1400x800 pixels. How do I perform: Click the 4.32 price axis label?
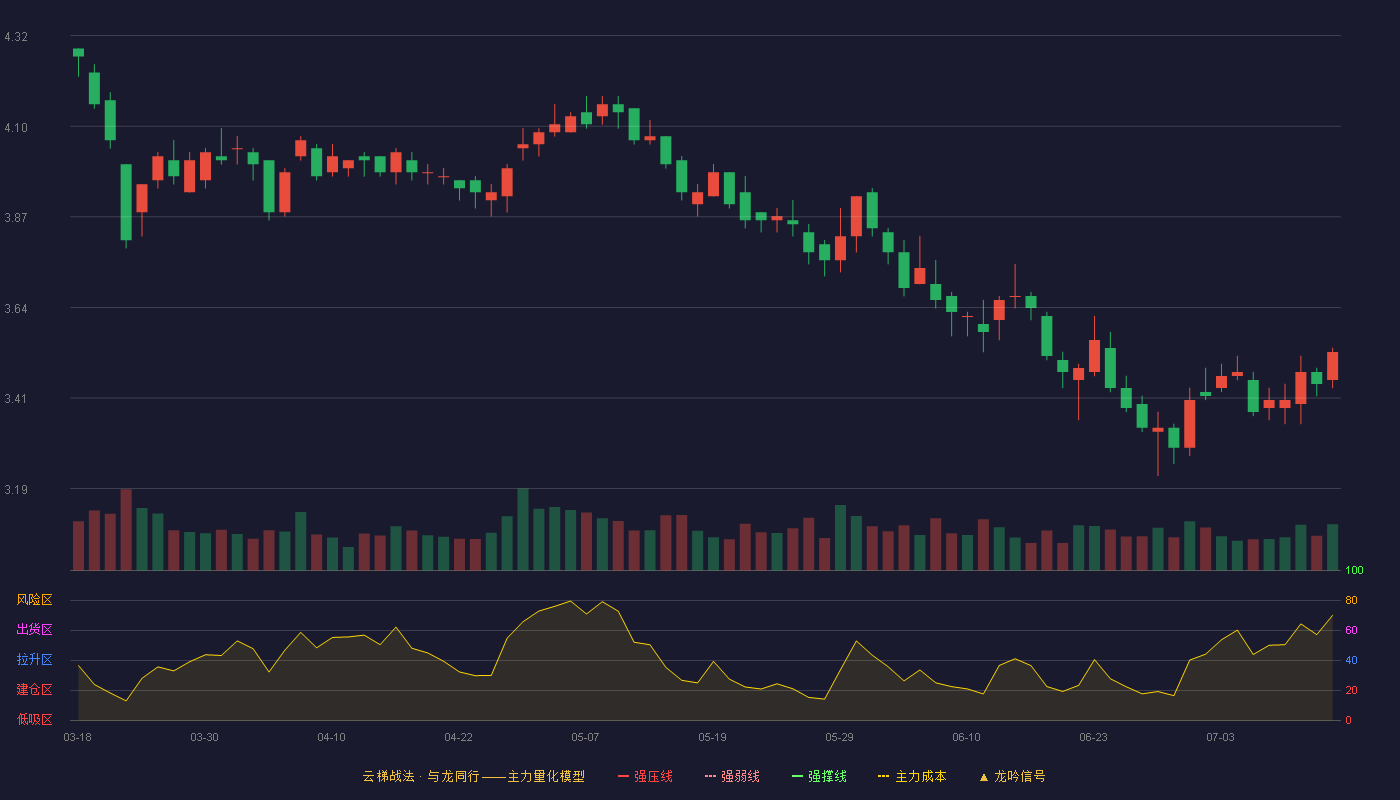16,37
